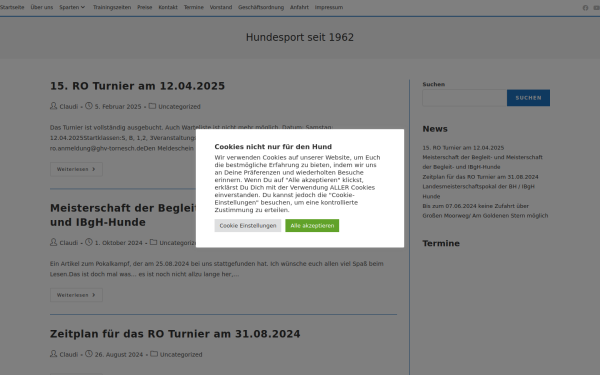Select Kontakt in the navigation bar
This screenshot has width=600, height=375.
168,7
